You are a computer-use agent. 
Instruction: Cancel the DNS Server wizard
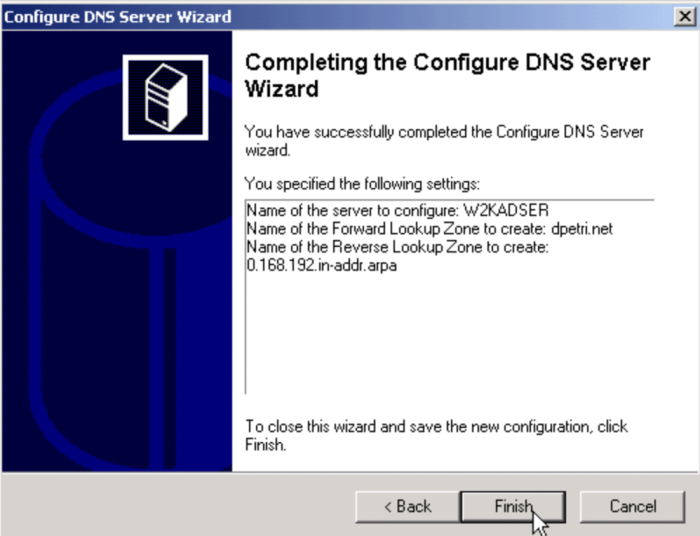[633, 506]
